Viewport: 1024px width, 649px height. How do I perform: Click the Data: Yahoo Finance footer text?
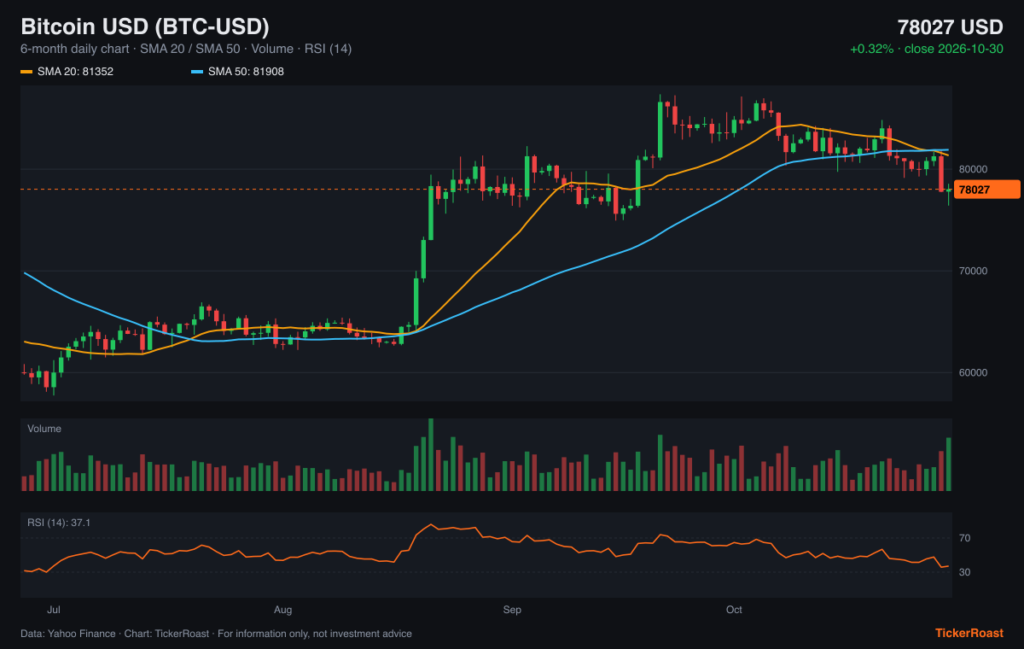216,634
